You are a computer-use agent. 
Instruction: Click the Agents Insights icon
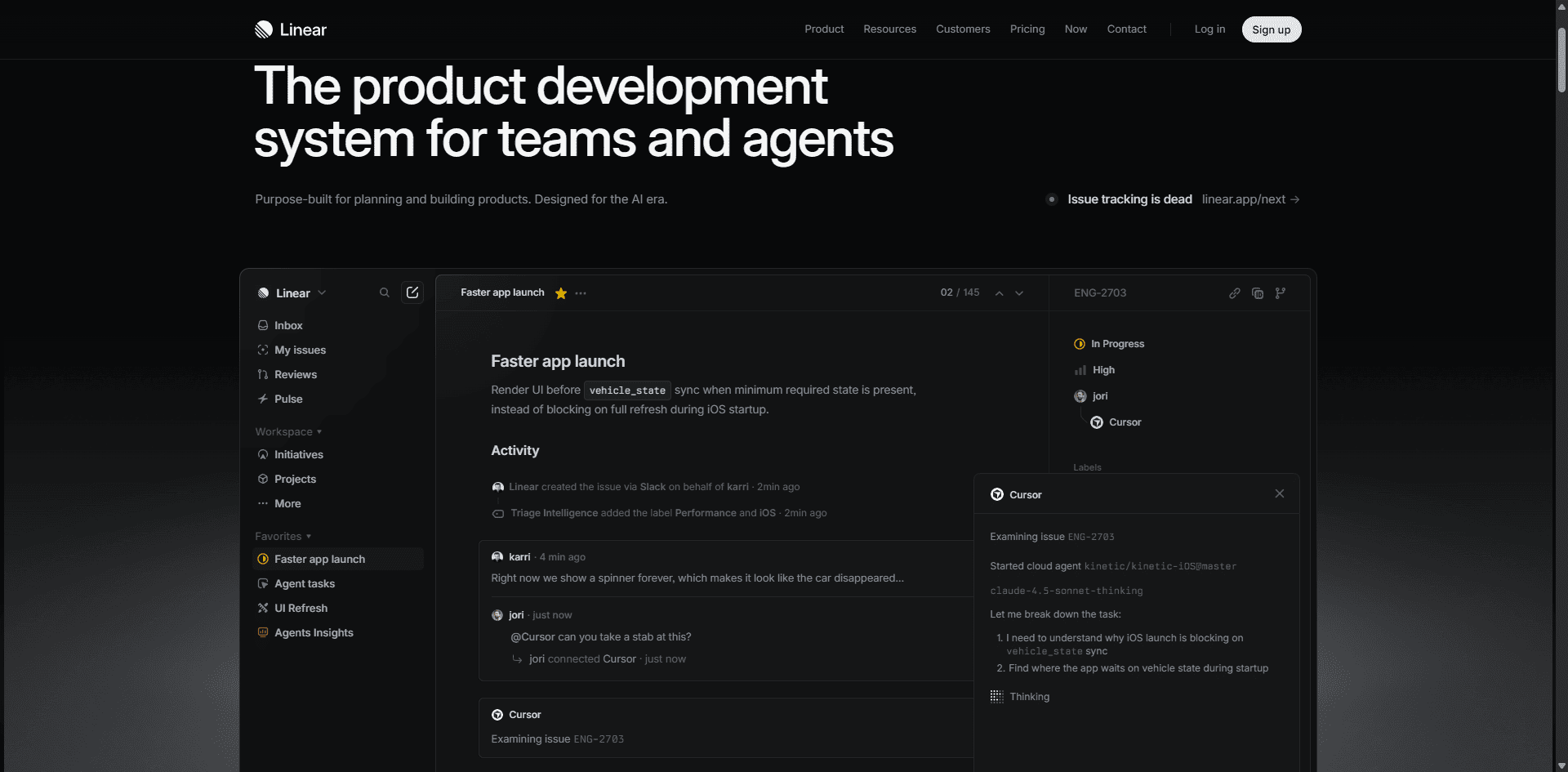point(263,632)
